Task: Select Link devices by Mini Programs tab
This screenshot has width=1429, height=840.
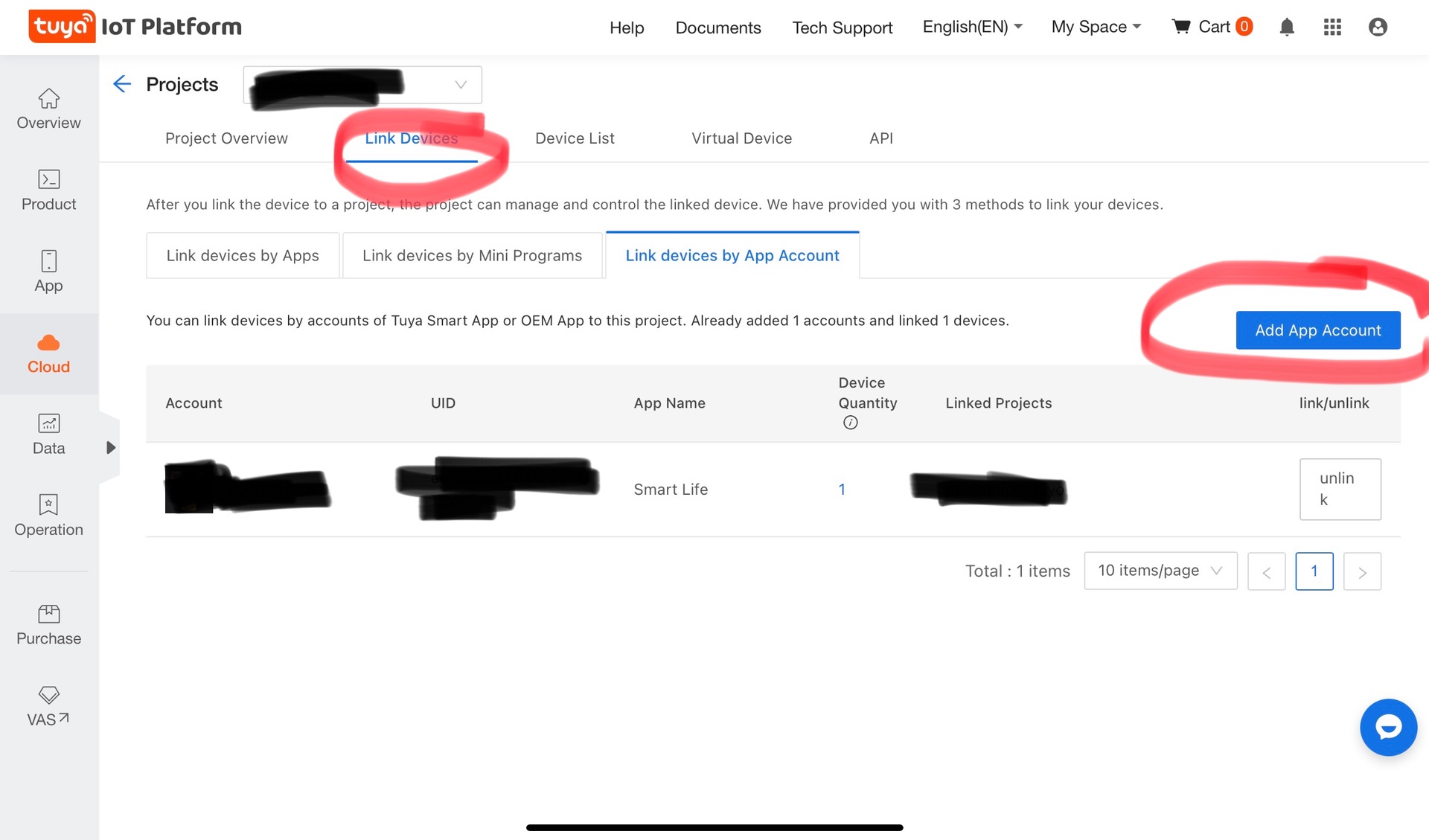Action: click(472, 255)
